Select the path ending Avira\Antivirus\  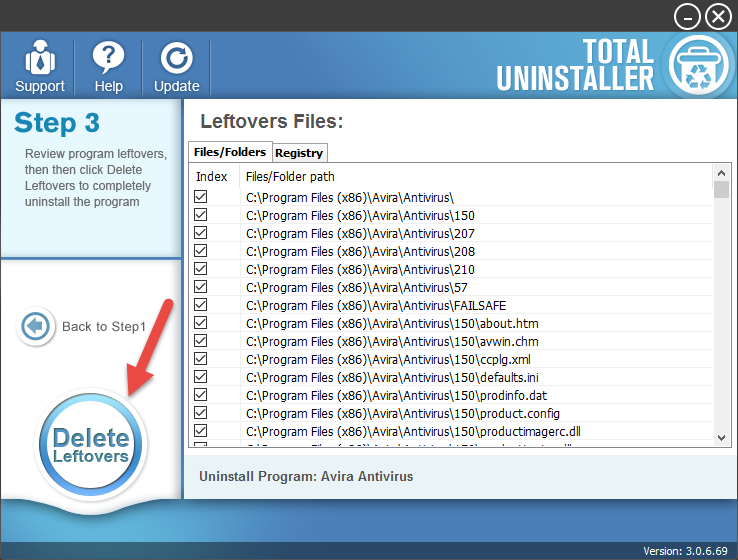[350, 198]
